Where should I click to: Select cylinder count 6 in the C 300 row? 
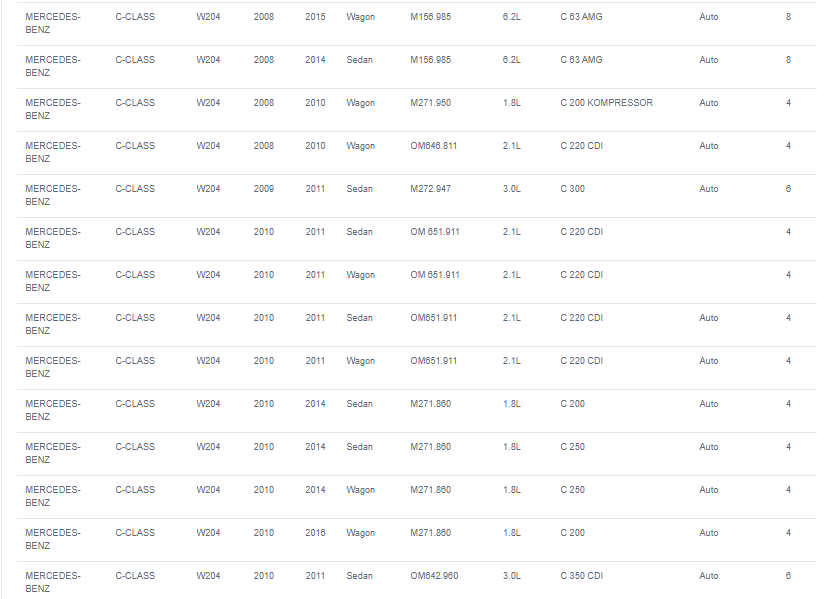[x=788, y=189]
